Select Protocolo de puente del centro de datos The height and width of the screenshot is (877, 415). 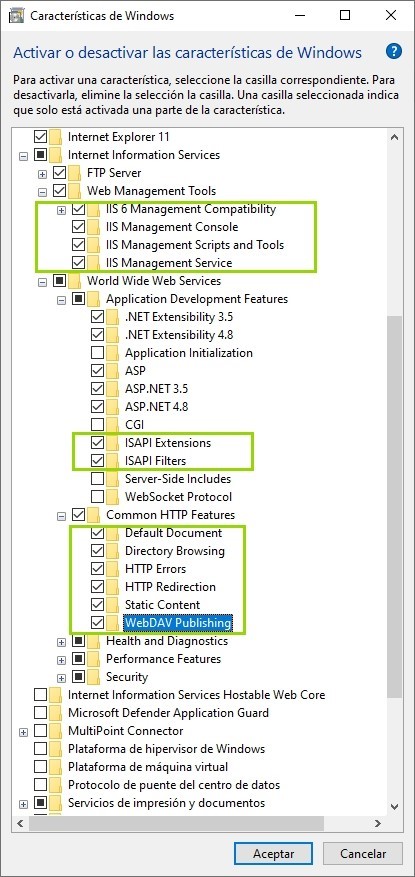[173, 785]
